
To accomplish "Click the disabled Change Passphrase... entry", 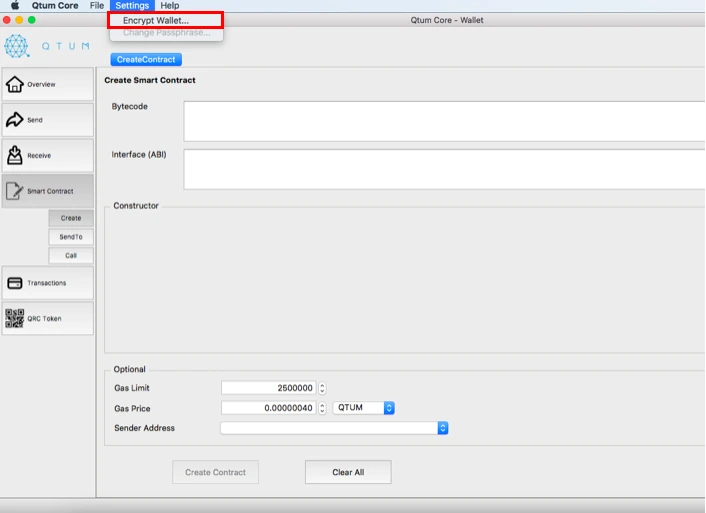I will pos(166,32).
